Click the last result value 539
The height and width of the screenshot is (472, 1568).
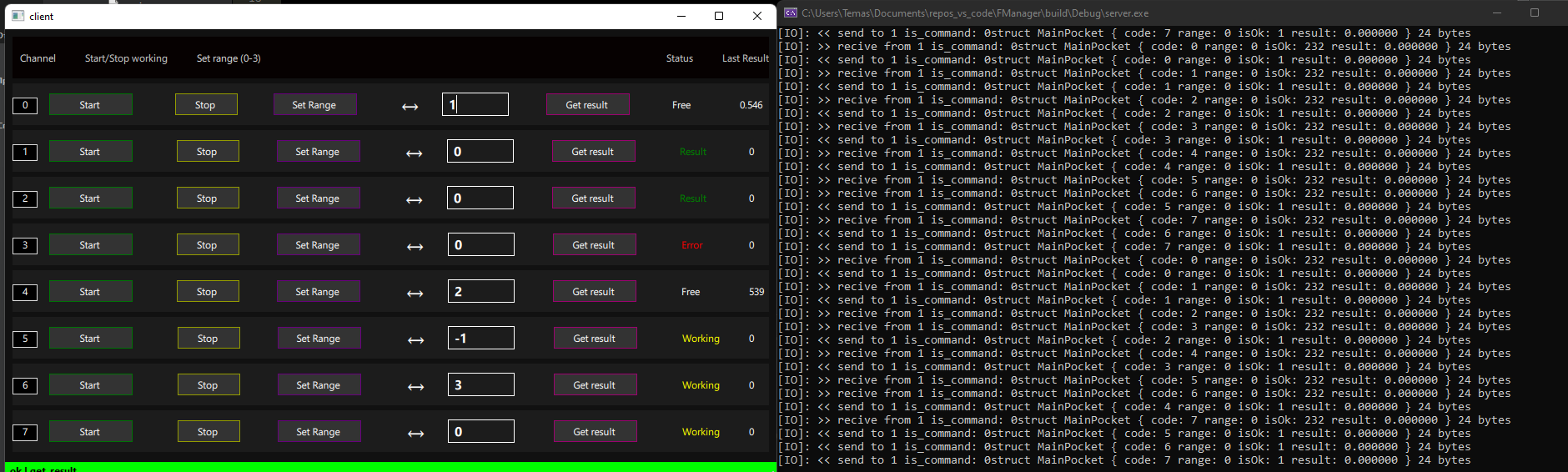coord(756,292)
